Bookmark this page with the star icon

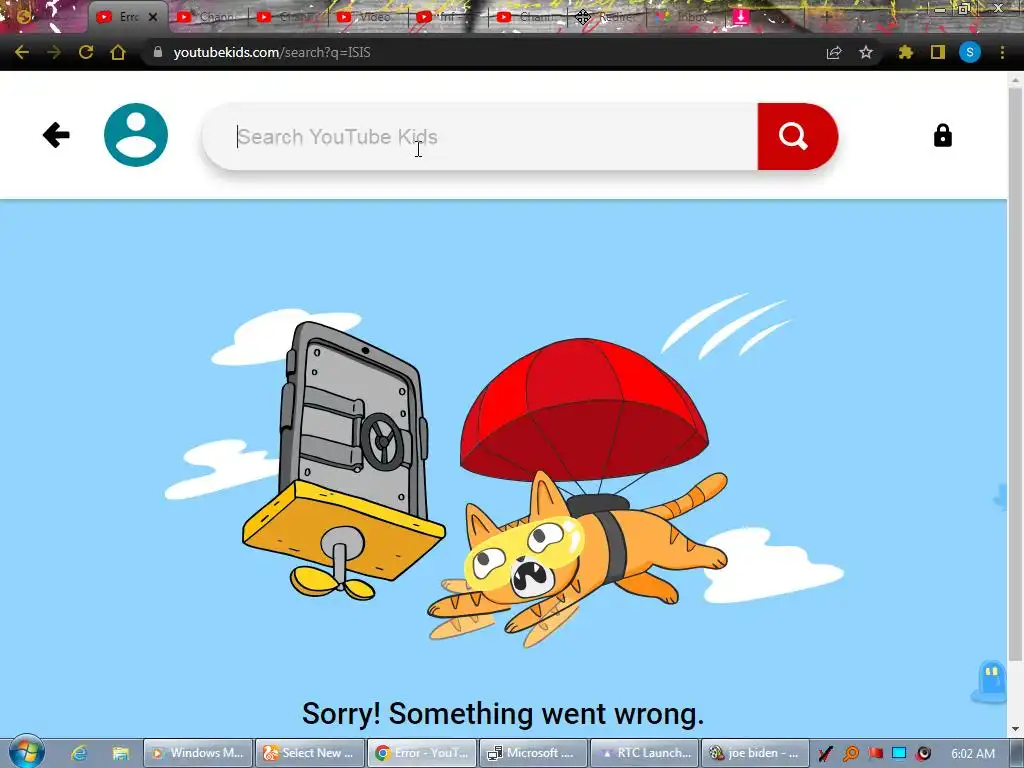[866, 52]
